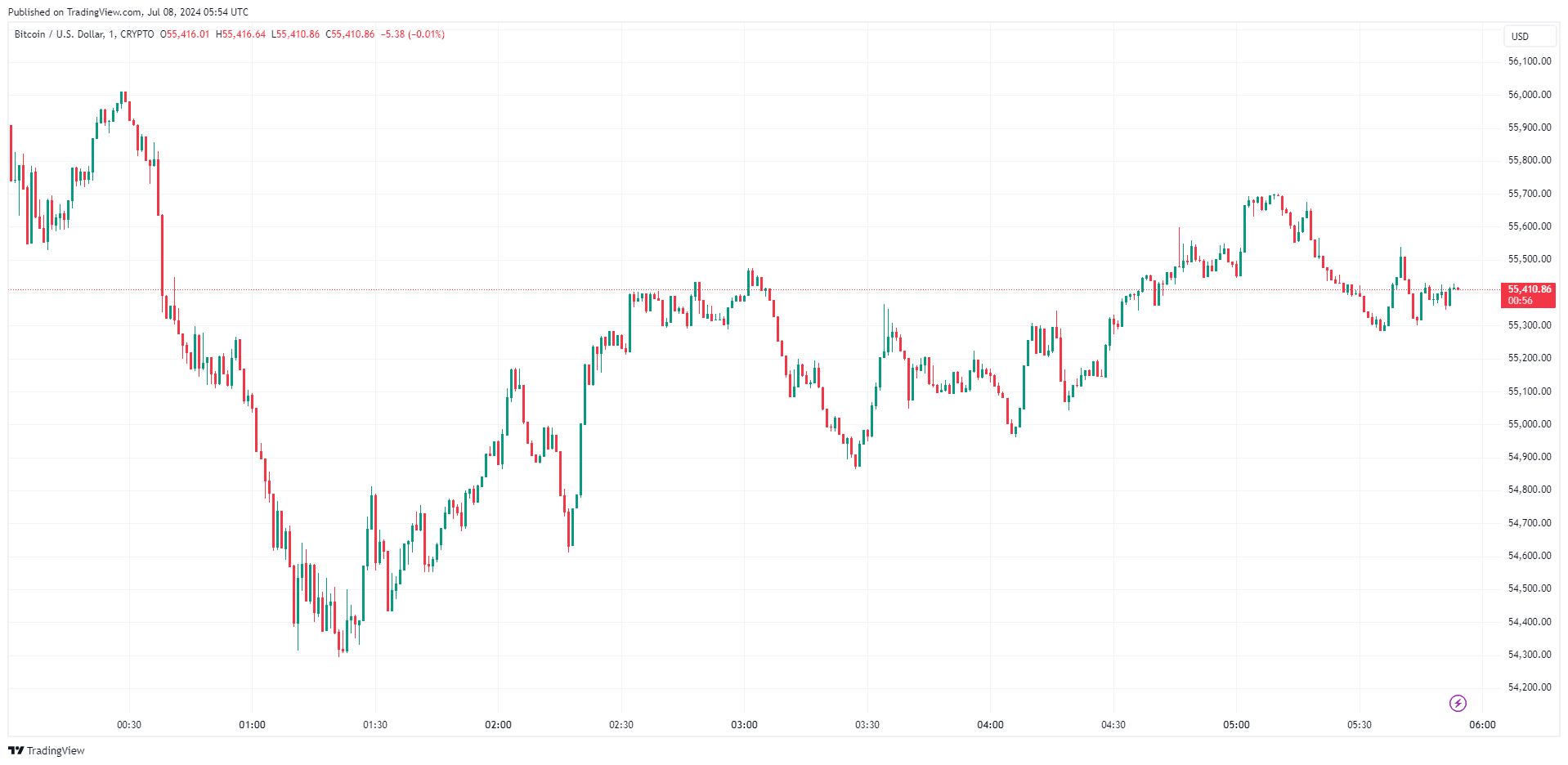The image size is (1568, 765).
Task: Click the 55,300.00 price axis label
Action: pos(1530,325)
